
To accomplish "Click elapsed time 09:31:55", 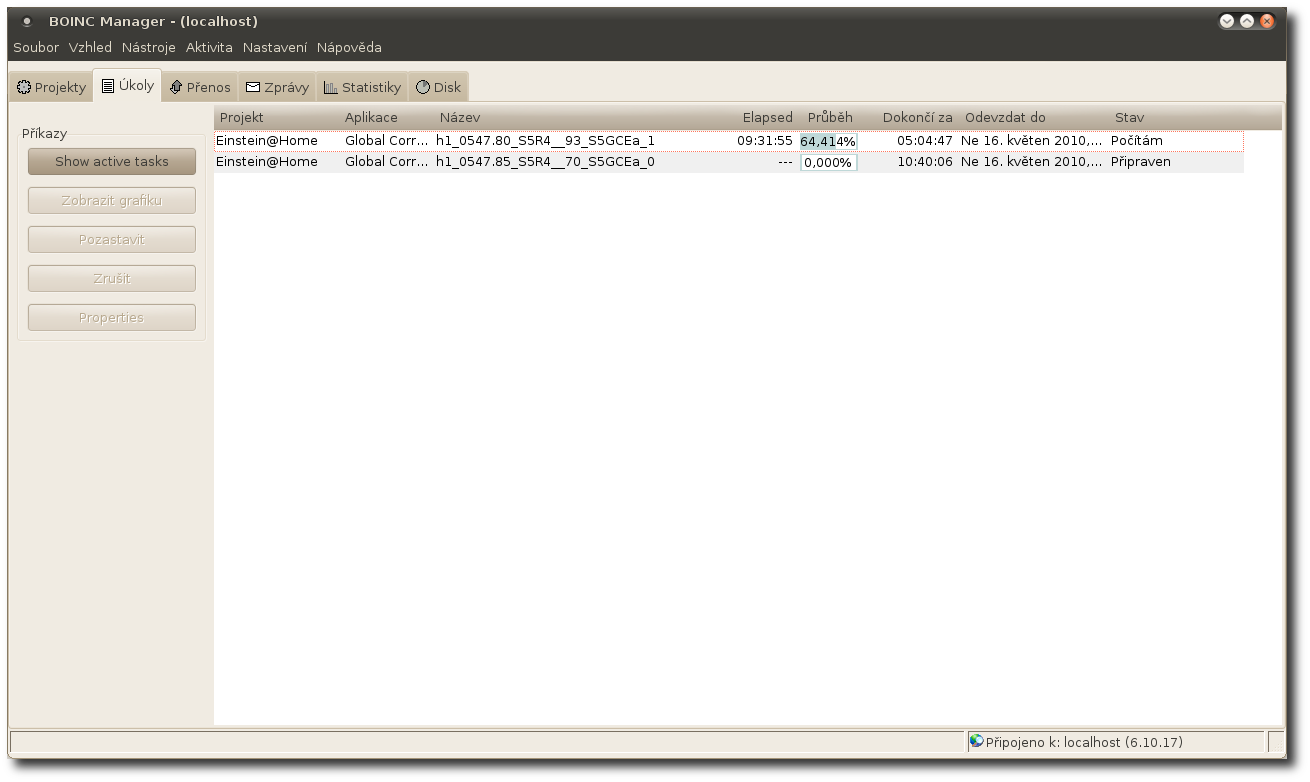I will point(764,141).
